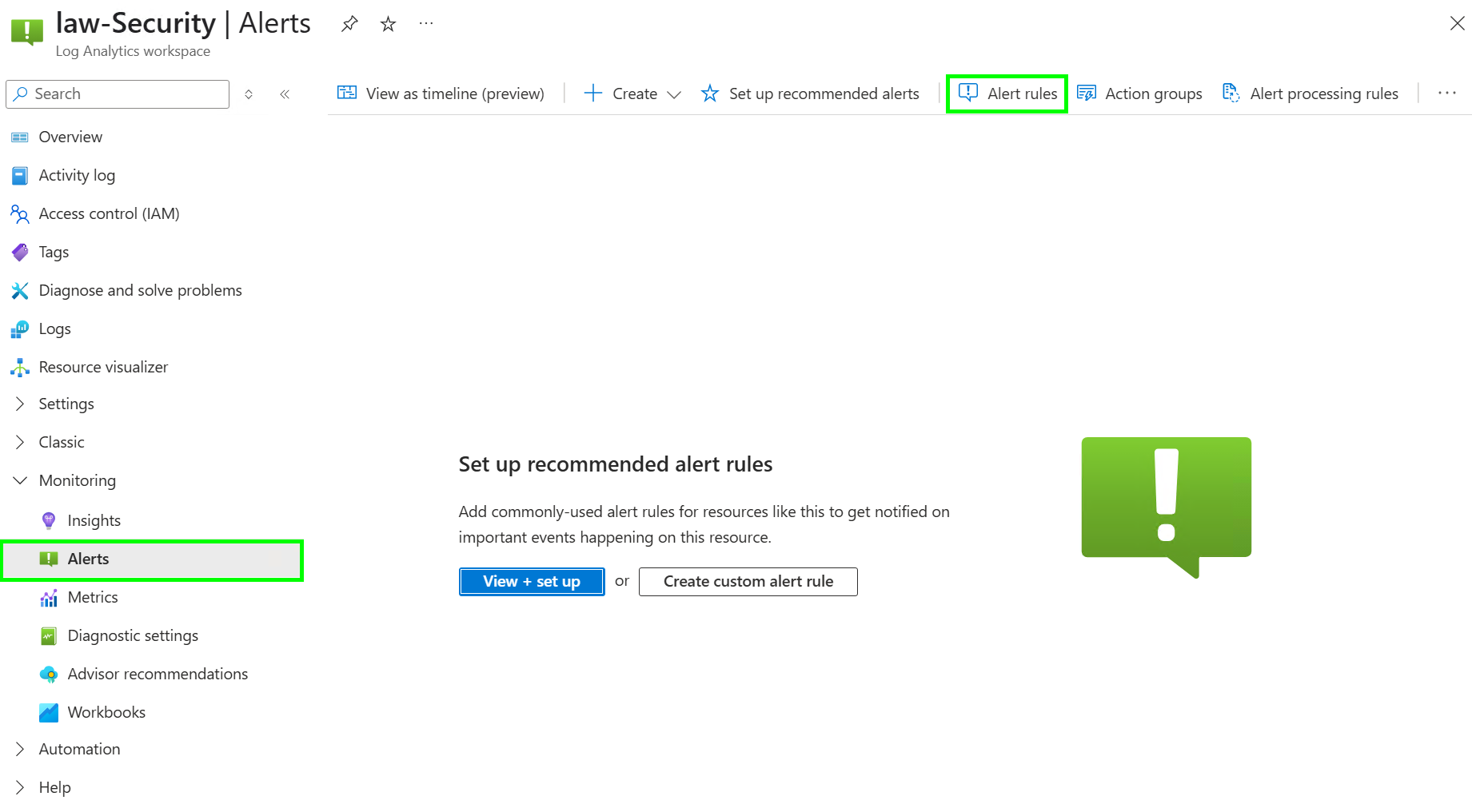
Task: Click the 'Log Analytics workspace' subtitle
Action: tap(133, 51)
